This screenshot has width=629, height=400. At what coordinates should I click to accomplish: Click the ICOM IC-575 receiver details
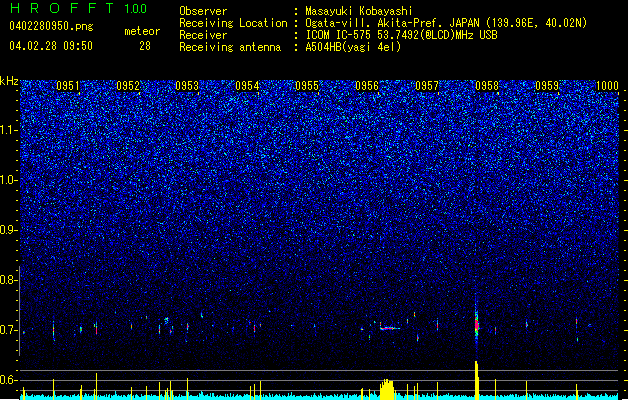click(x=401, y=35)
